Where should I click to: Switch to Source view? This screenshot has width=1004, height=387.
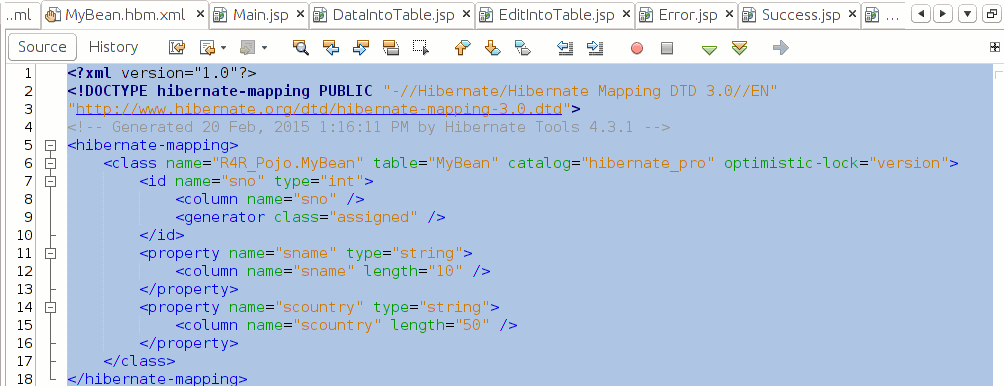42,47
